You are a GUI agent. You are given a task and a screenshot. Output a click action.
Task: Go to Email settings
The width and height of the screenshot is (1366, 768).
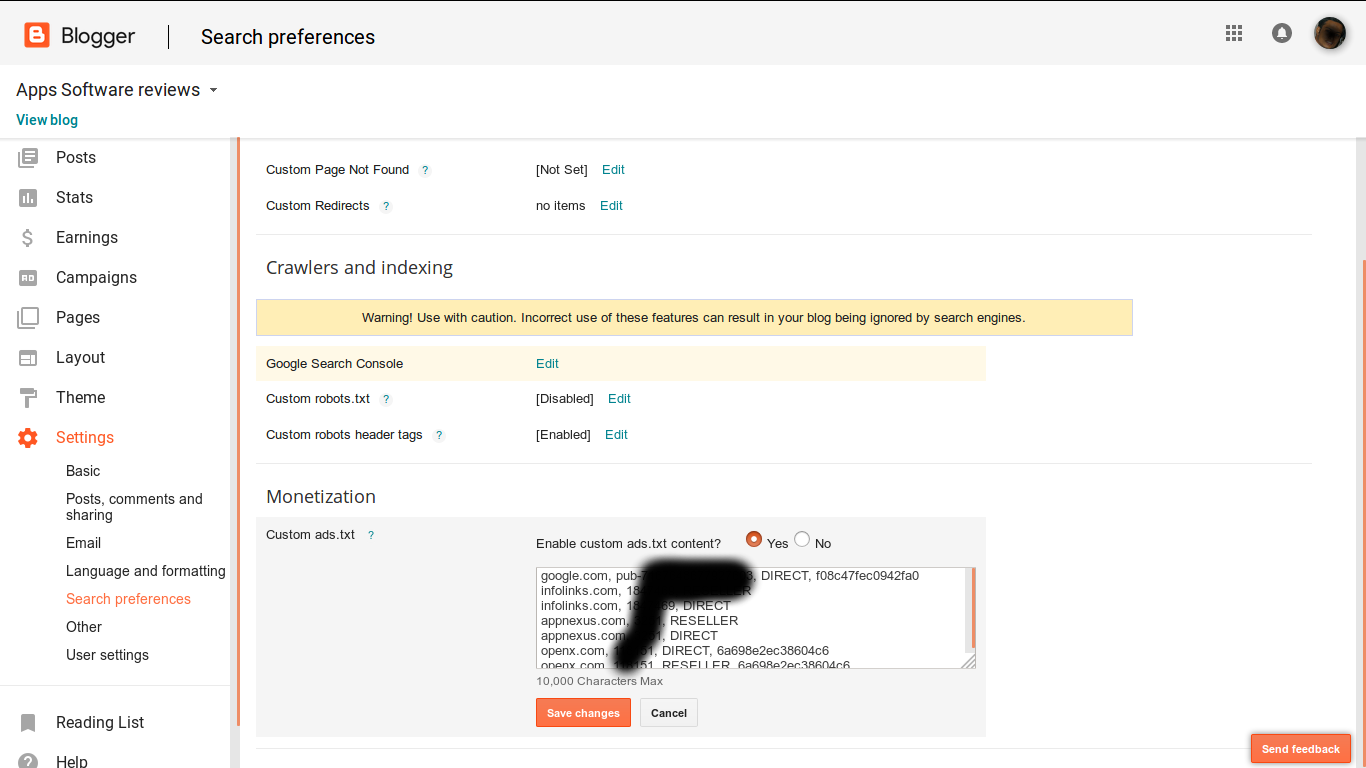click(x=83, y=543)
